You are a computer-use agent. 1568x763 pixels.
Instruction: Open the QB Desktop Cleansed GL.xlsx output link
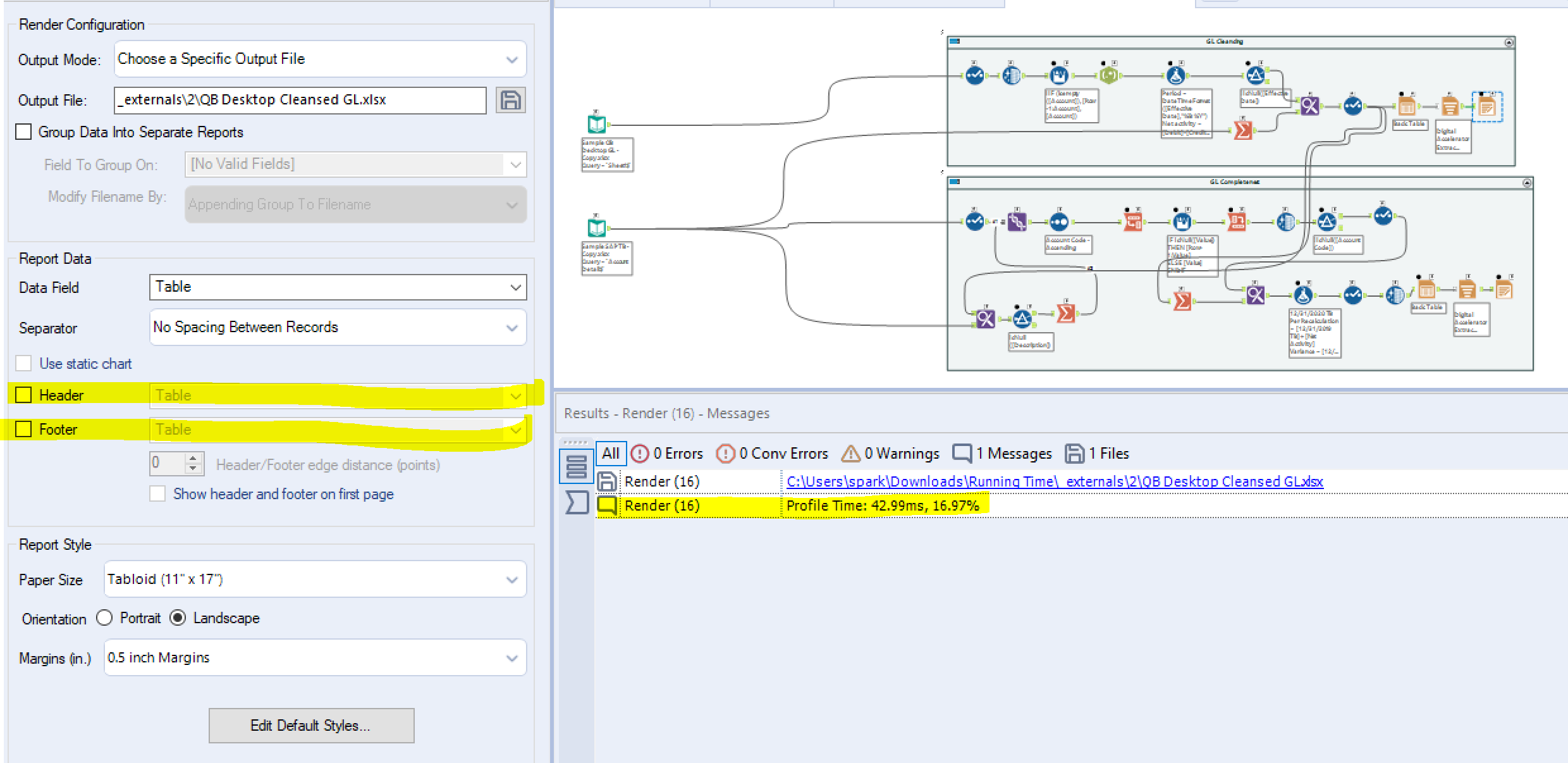click(1056, 481)
